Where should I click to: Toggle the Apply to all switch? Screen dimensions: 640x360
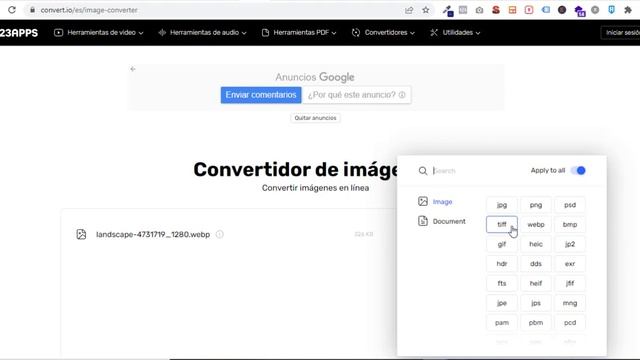(x=578, y=170)
